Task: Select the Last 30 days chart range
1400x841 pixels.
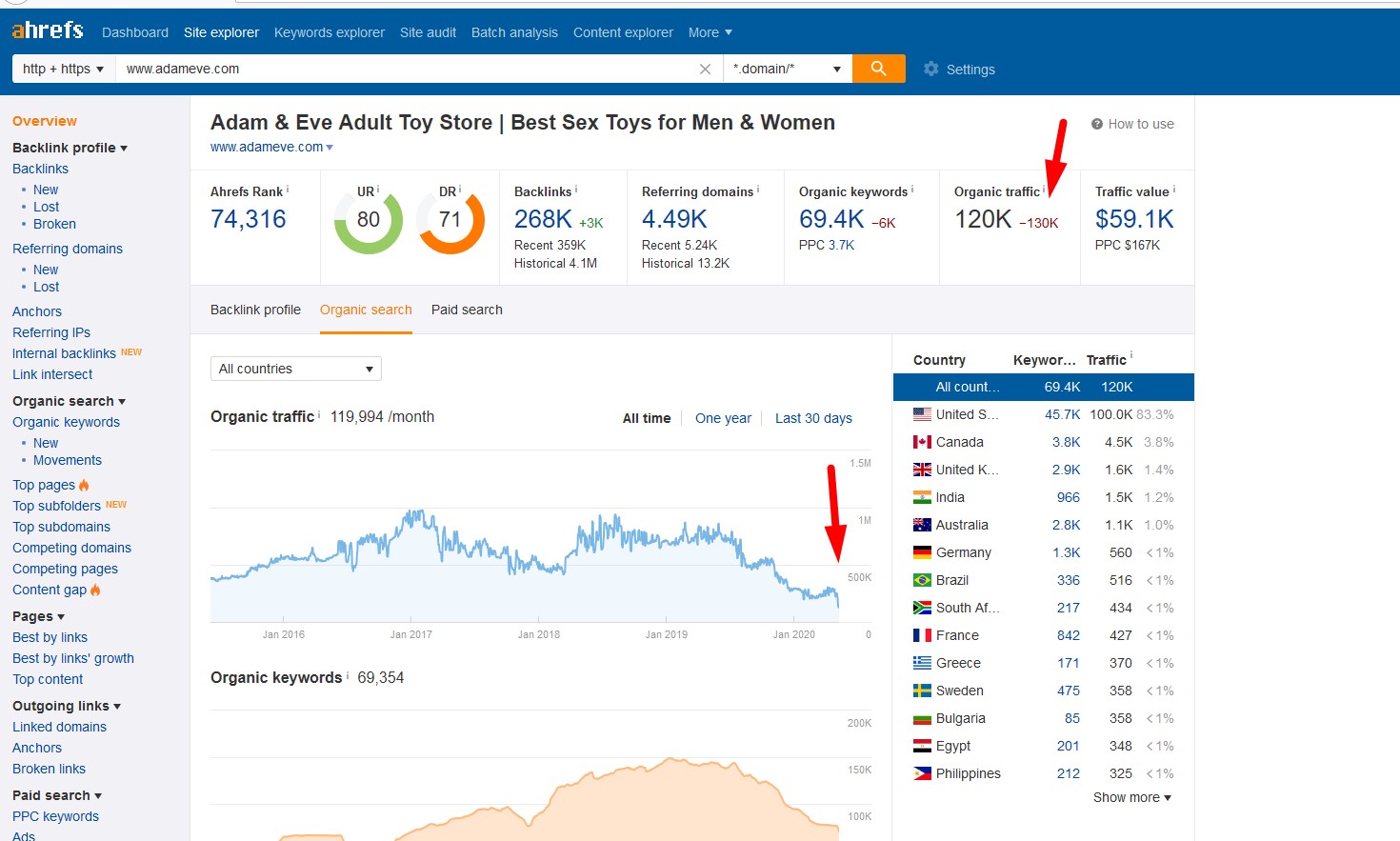Action: [813, 418]
